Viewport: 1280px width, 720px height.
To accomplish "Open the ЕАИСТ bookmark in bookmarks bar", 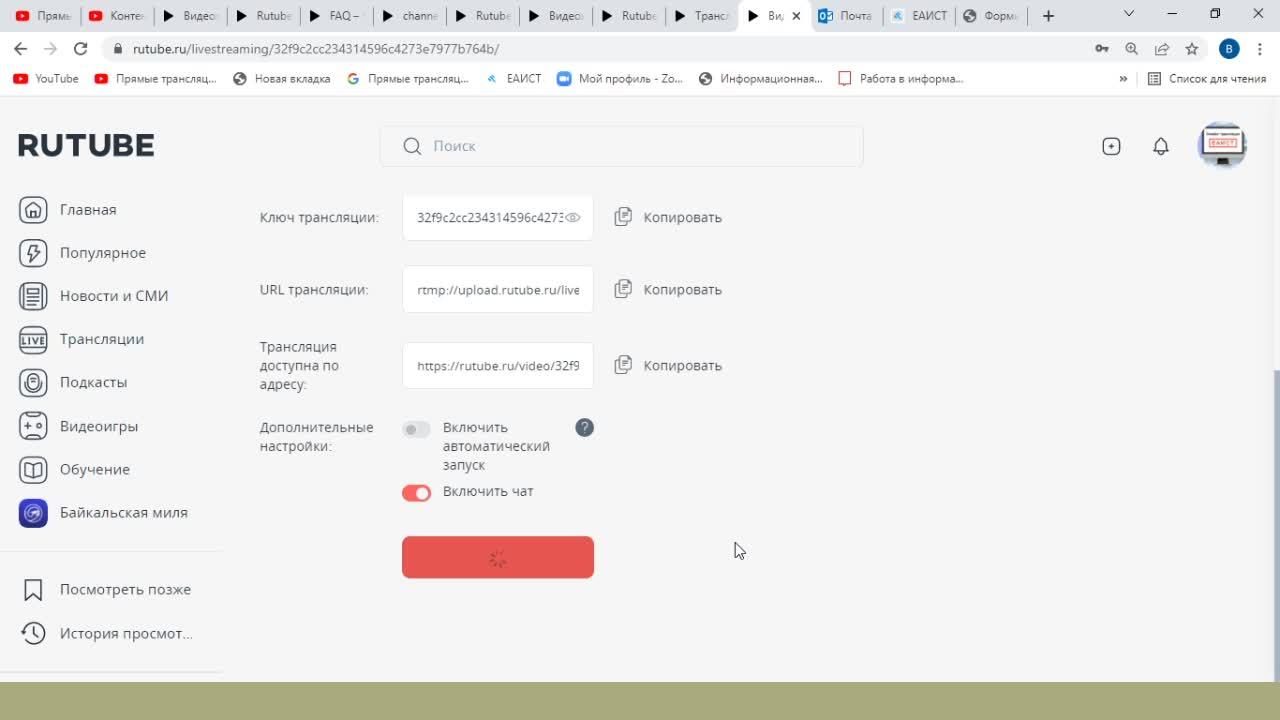I will pyautogui.click(x=513, y=79).
